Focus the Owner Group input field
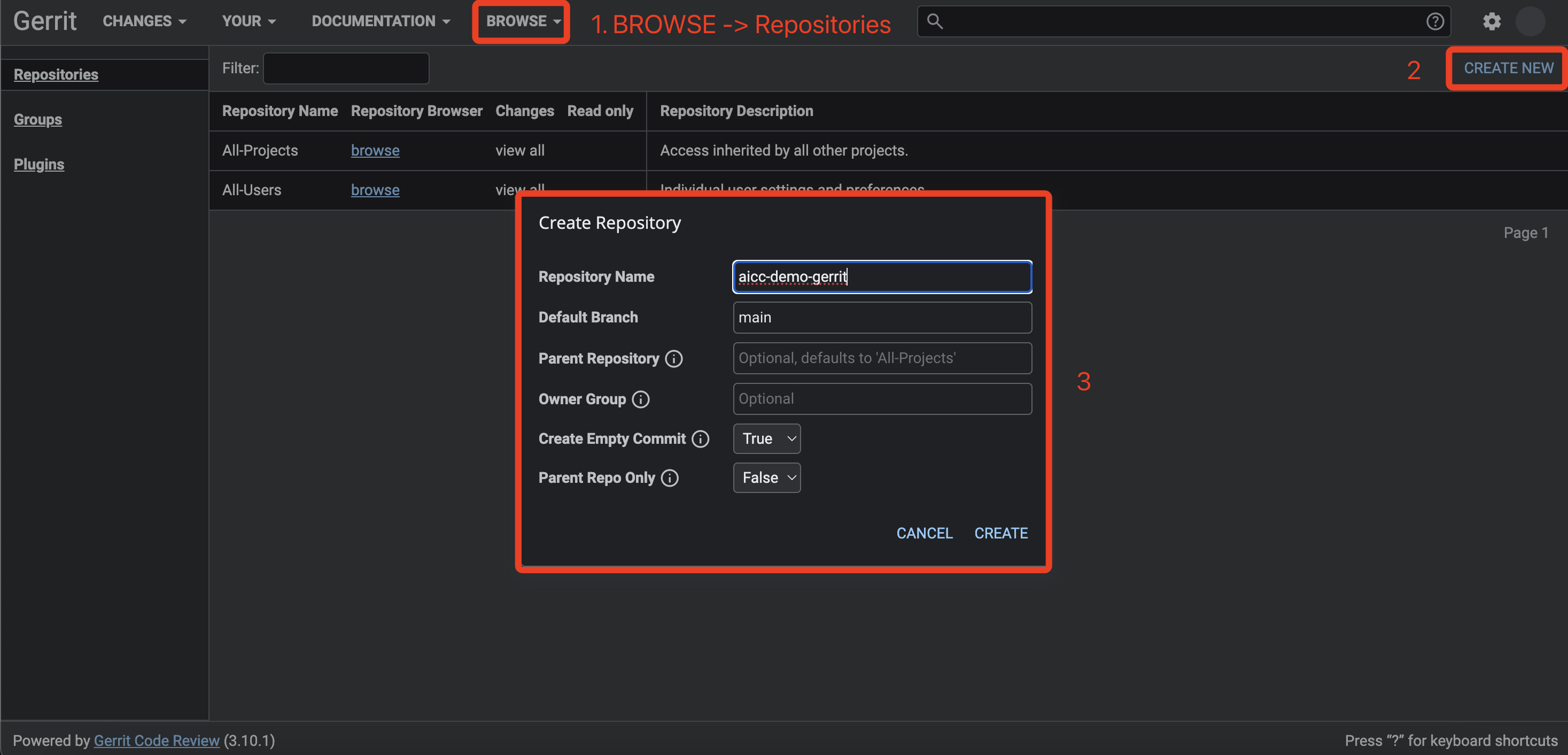Image resolution: width=1568 pixels, height=755 pixels. pyautogui.click(x=882, y=399)
